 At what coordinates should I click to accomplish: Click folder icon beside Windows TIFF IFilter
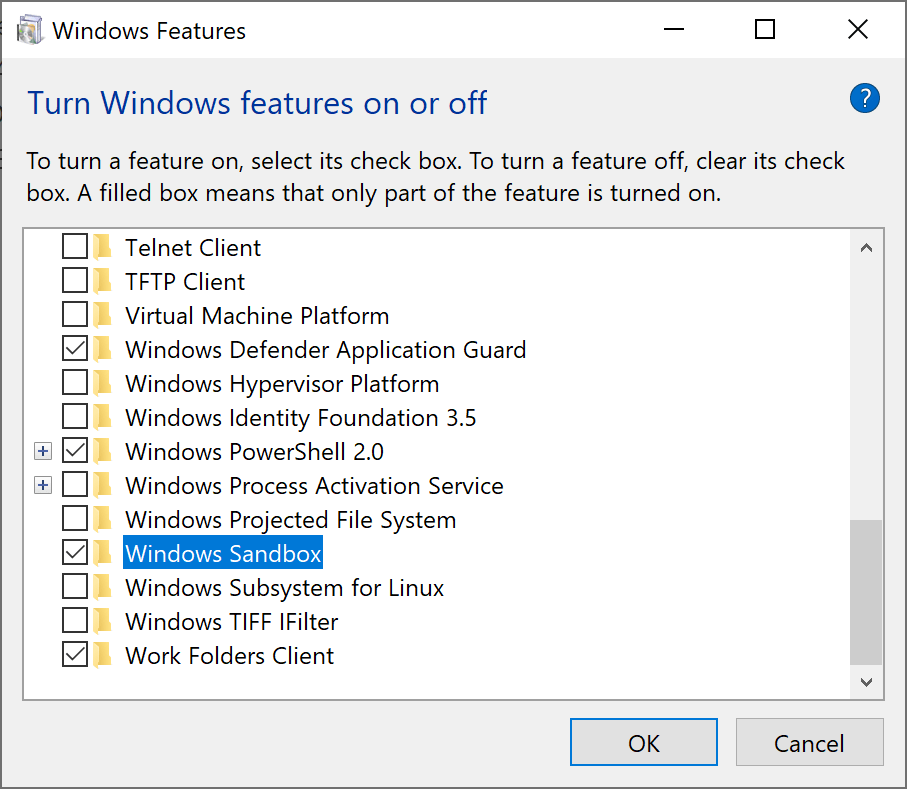pyautogui.click(x=103, y=621)
